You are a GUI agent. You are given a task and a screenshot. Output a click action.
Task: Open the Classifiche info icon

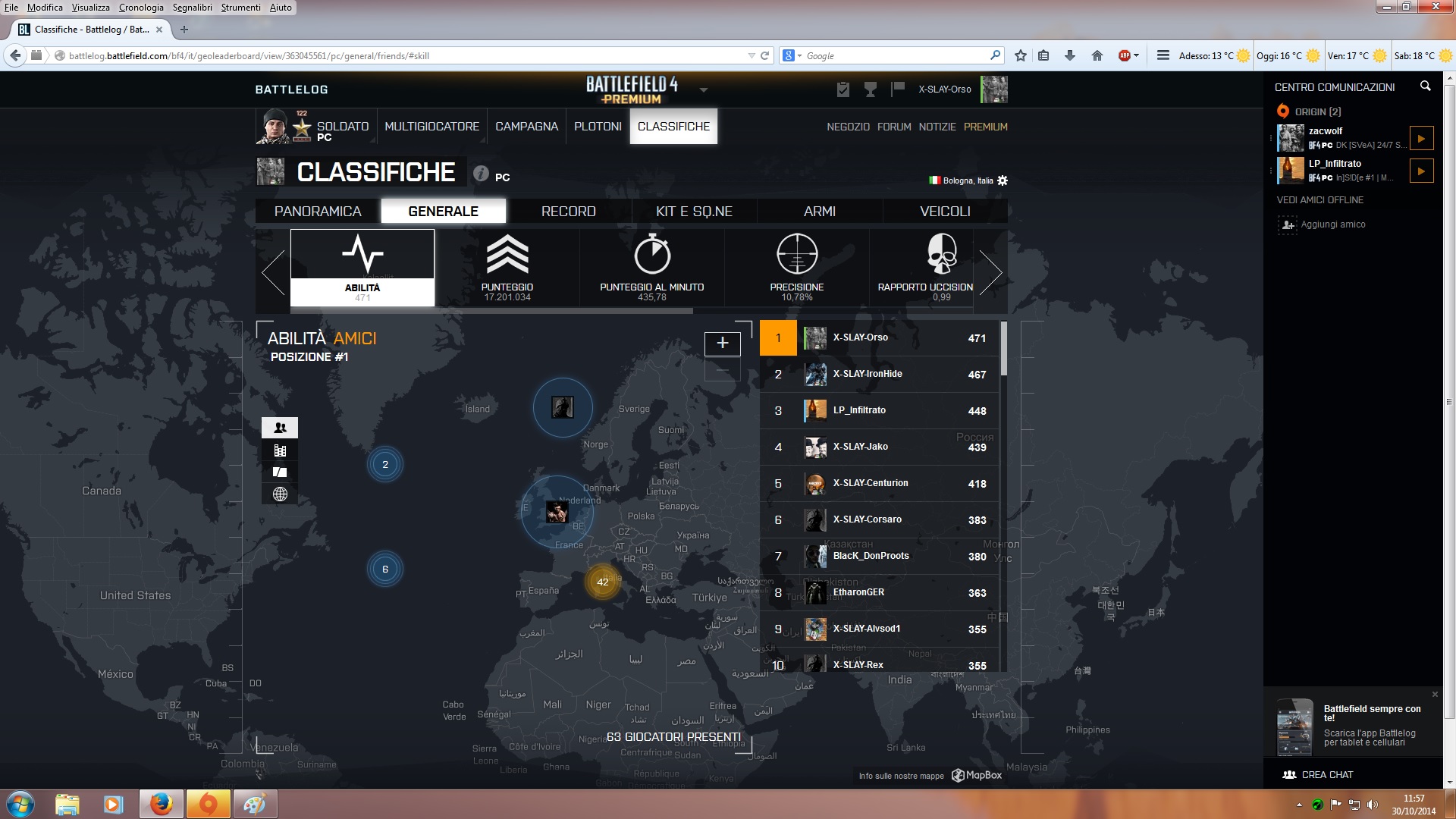pyautogui.click(x=481, y=174)
